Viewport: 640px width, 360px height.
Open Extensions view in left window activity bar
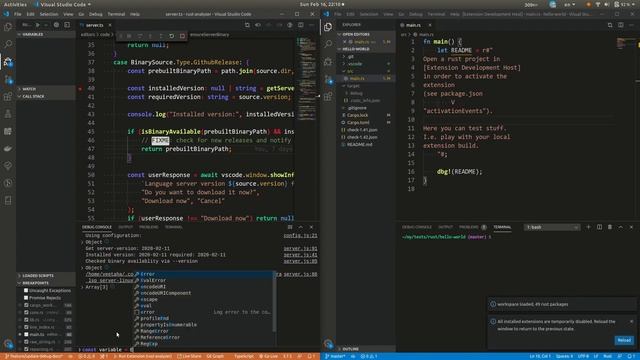(8, 97)
